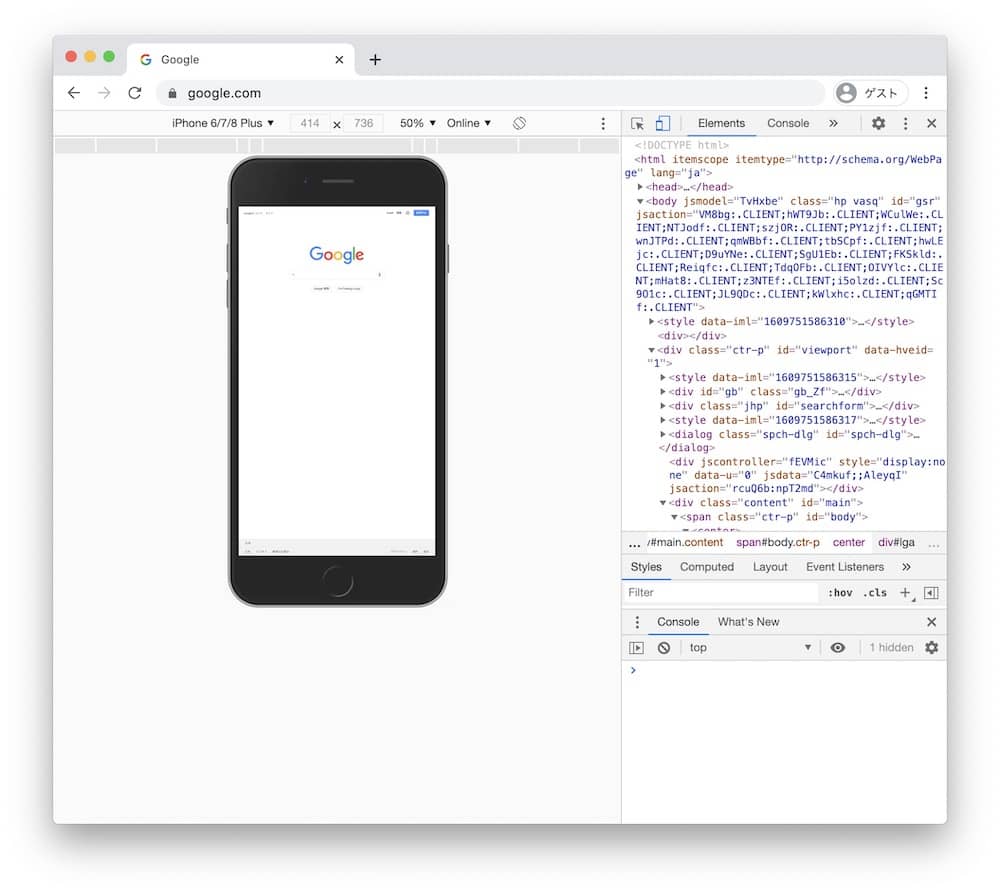Screen dimensions: 1000x894
Task: Rotate the device orientation
Action: coord(519,123)
